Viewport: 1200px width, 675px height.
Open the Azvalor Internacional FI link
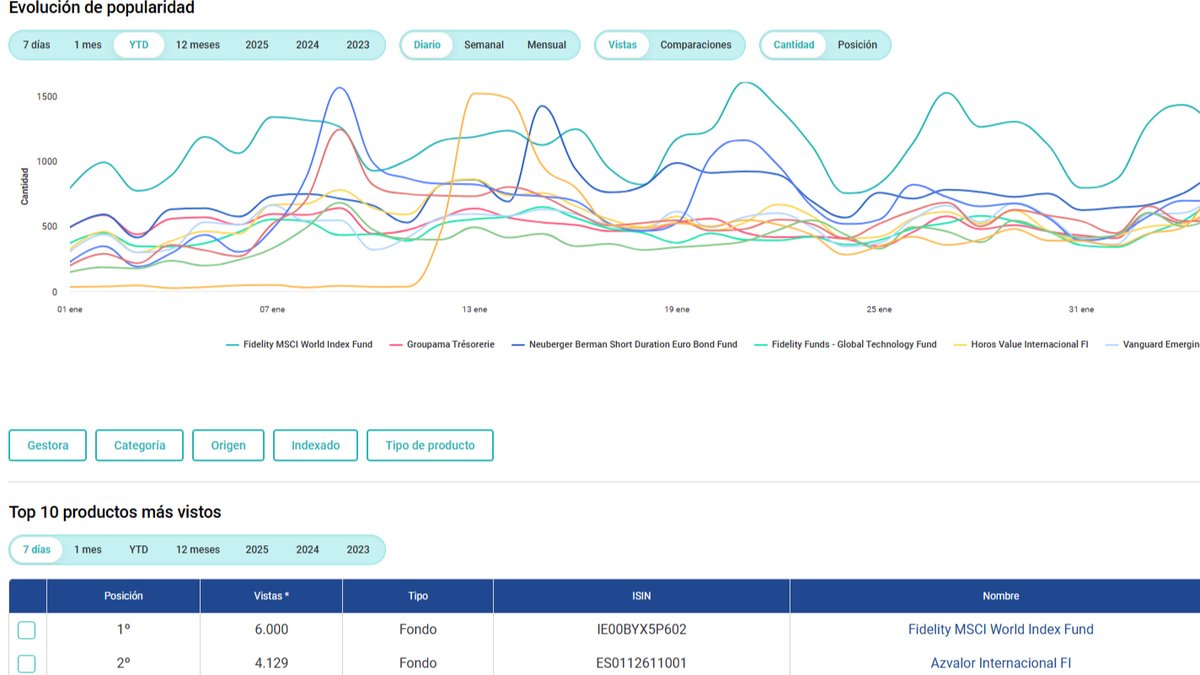tap(1001, 663)
